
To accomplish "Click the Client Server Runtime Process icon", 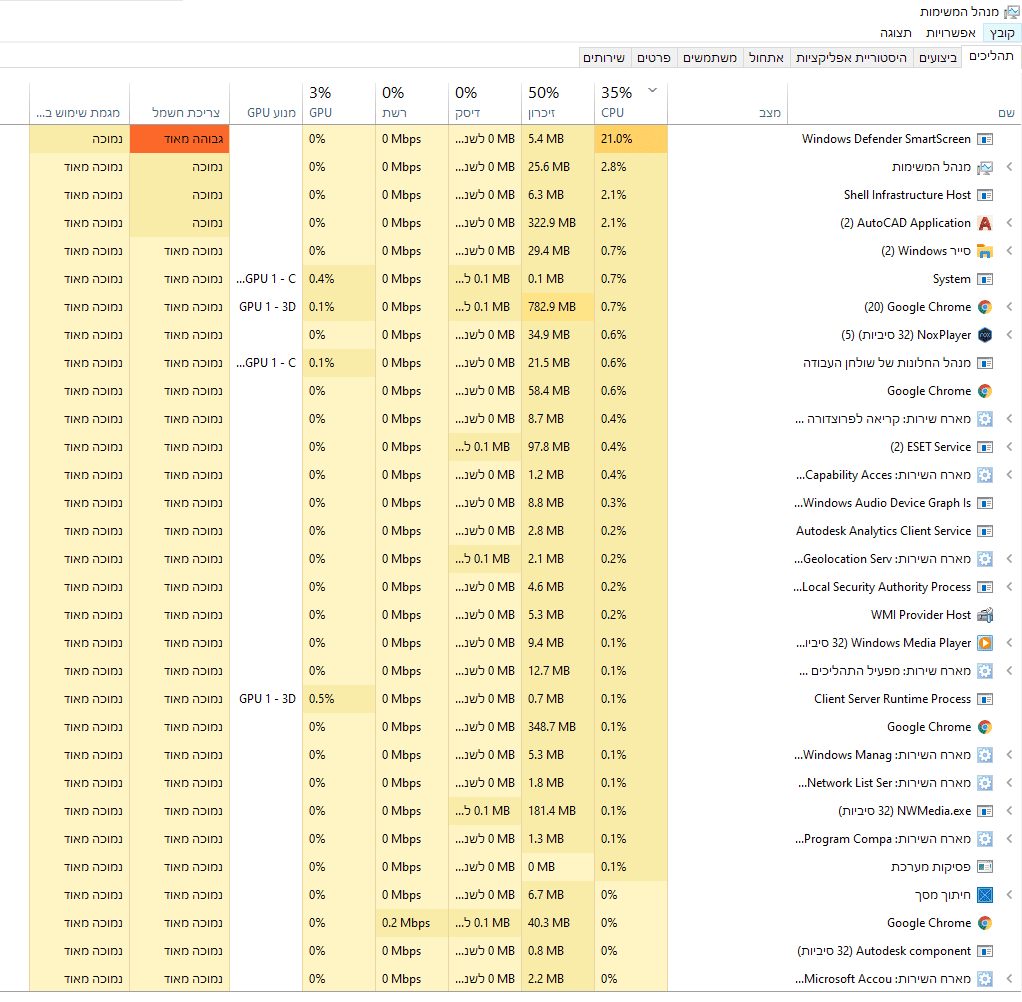I will pos(985,699).
